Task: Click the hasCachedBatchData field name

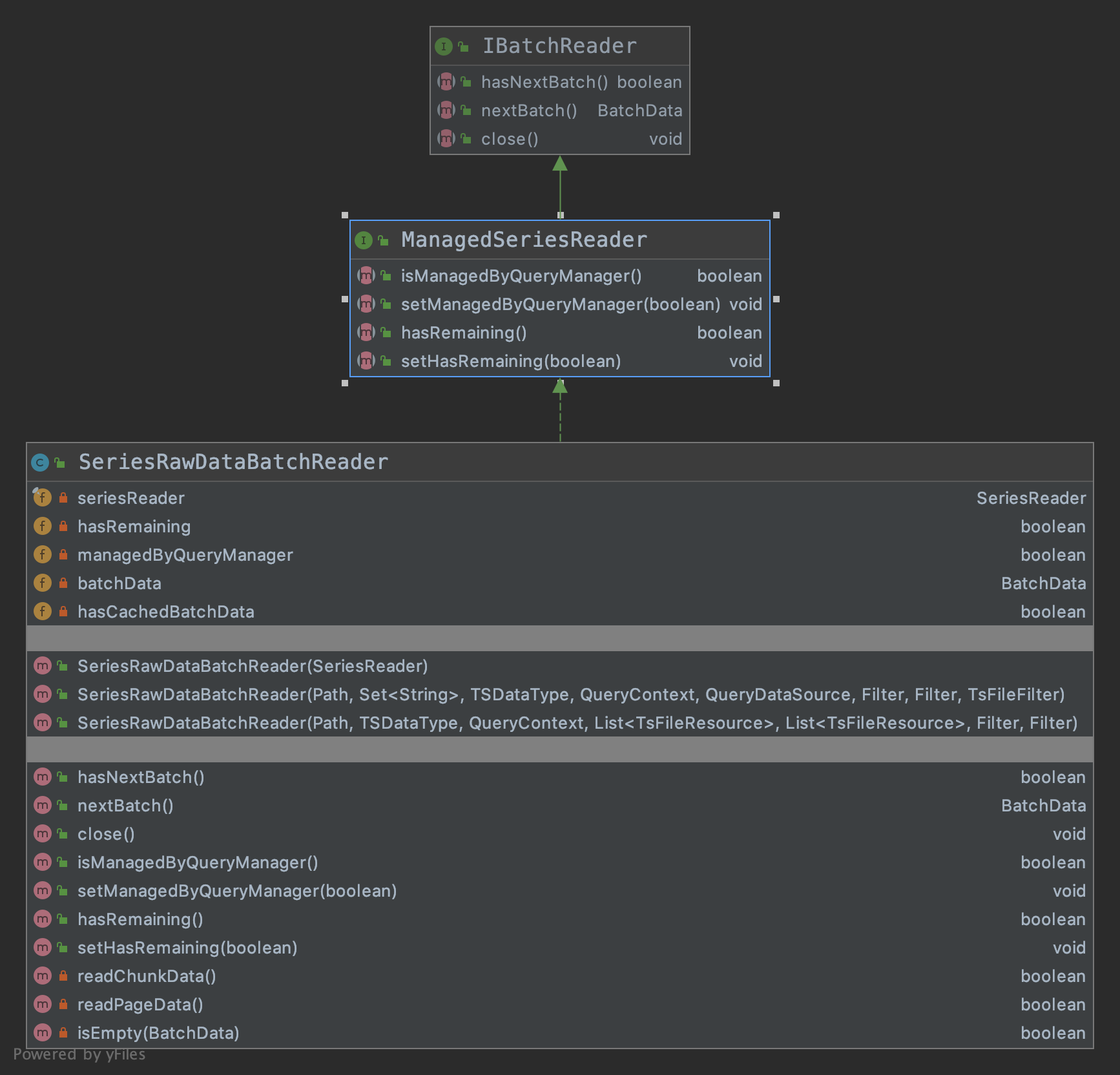Action: pos(166,612)
